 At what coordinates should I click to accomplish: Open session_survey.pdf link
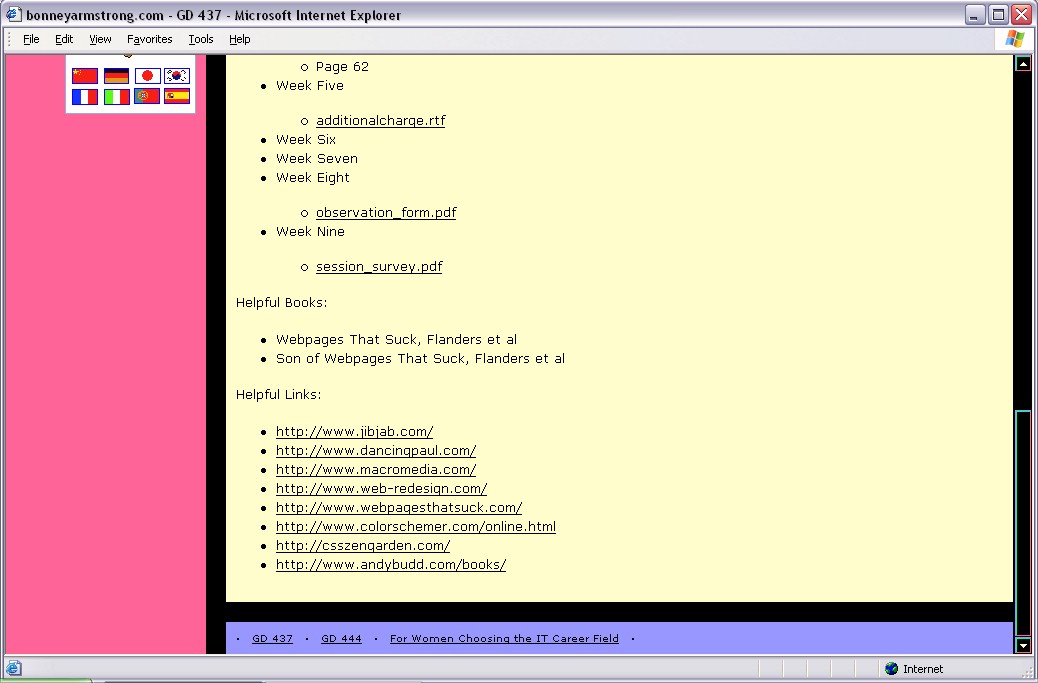pos(379,267)
